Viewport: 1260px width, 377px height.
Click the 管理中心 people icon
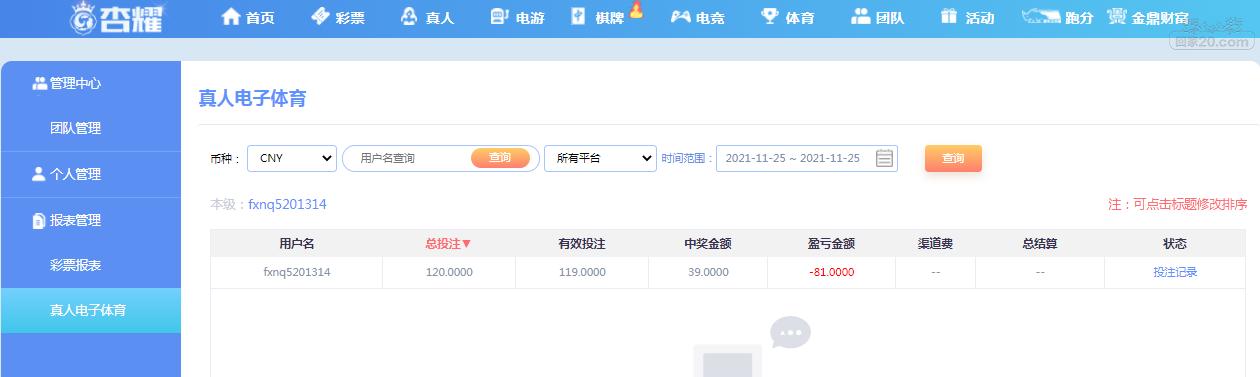(40, 83)
